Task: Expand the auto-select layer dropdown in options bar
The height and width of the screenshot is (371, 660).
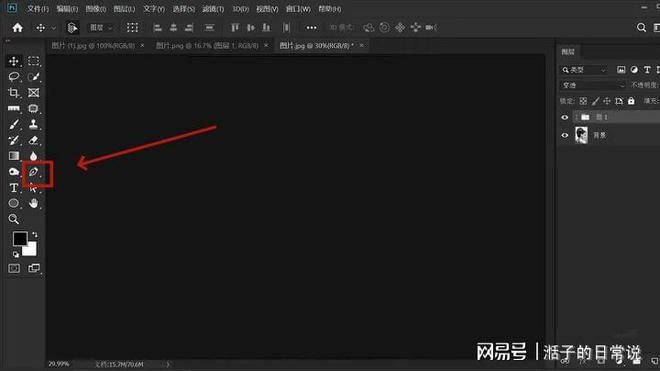Action: (x=101, y=28)
